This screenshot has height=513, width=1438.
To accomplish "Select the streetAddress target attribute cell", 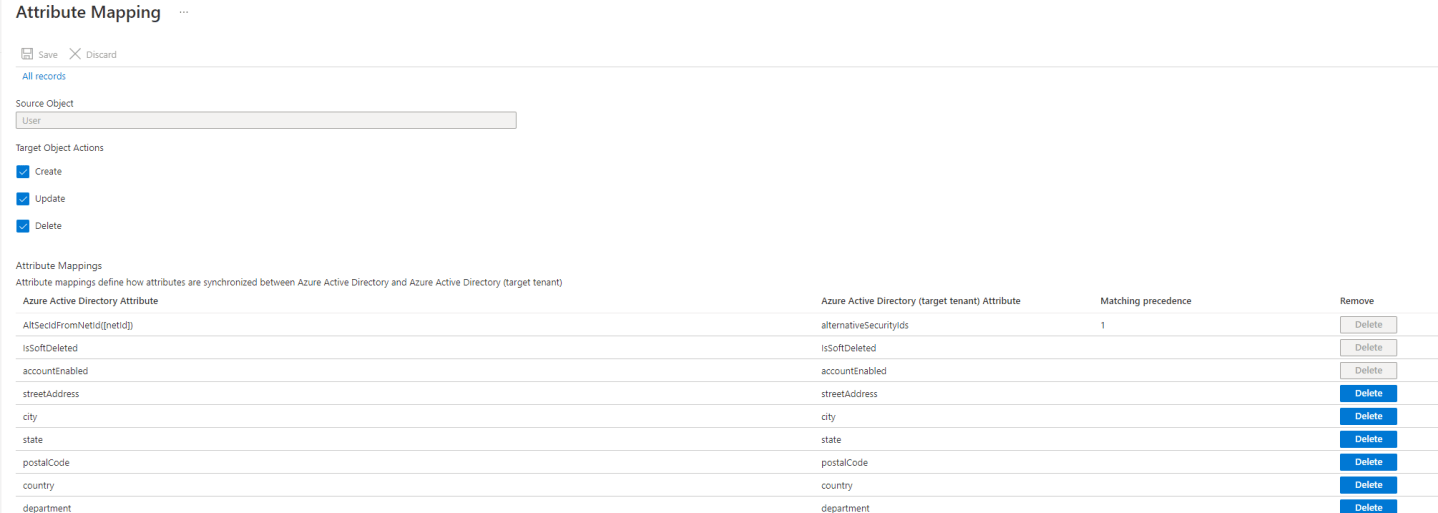I will 849,394.
